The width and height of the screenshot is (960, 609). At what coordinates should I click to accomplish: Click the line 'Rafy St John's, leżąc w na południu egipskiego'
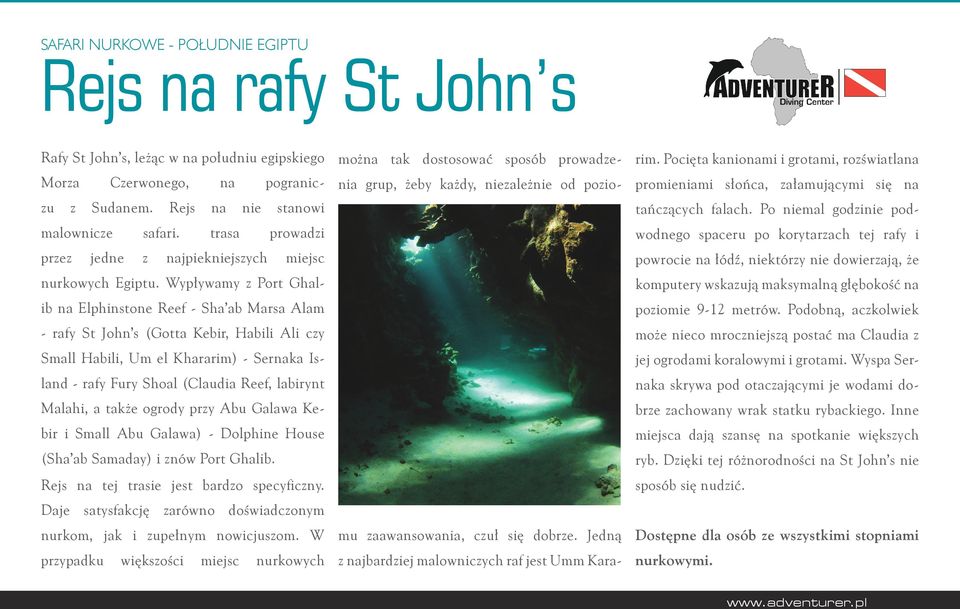click(182, 158)
